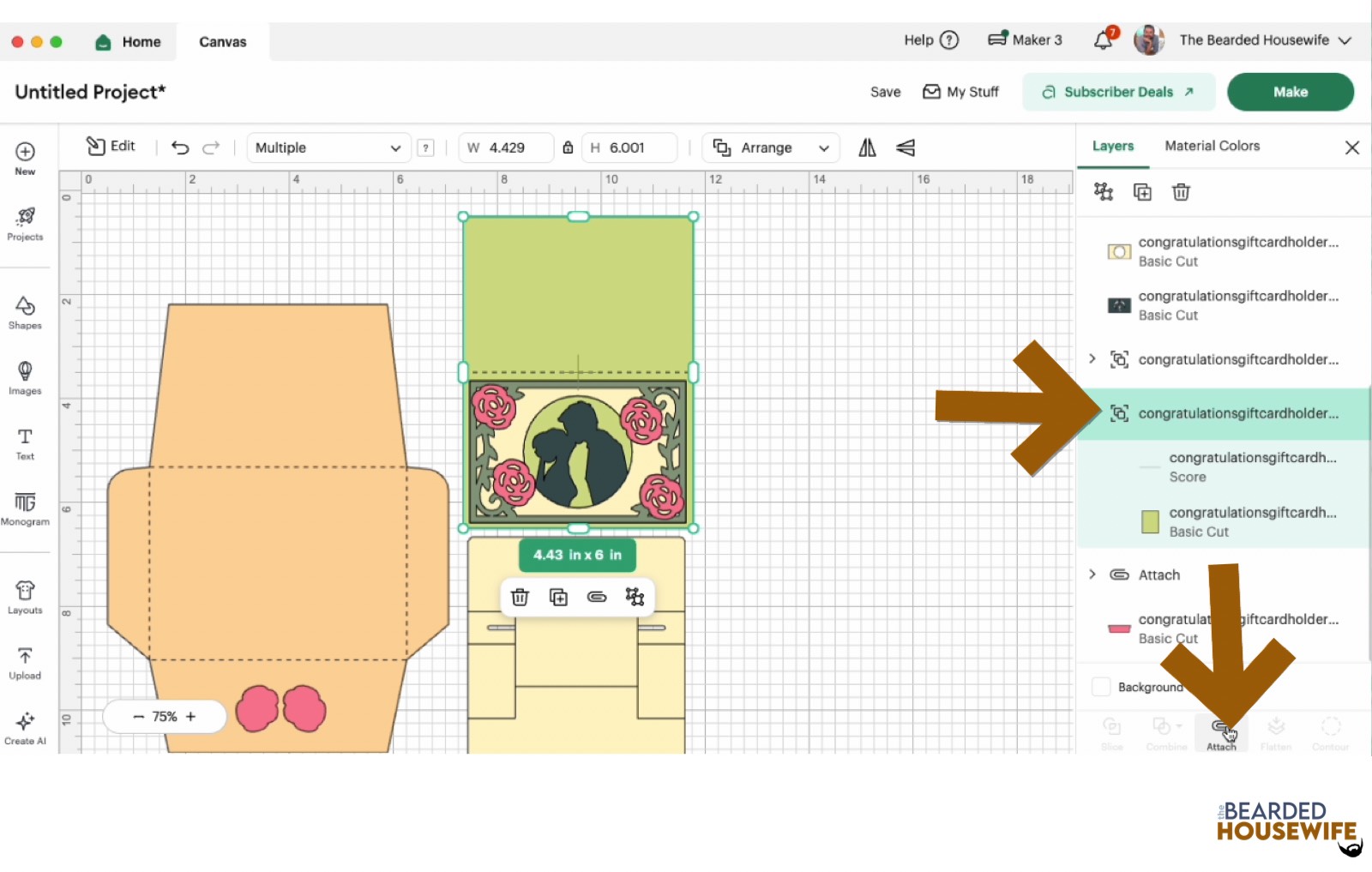Expand the Arrange dropdown

pos(770,147)
